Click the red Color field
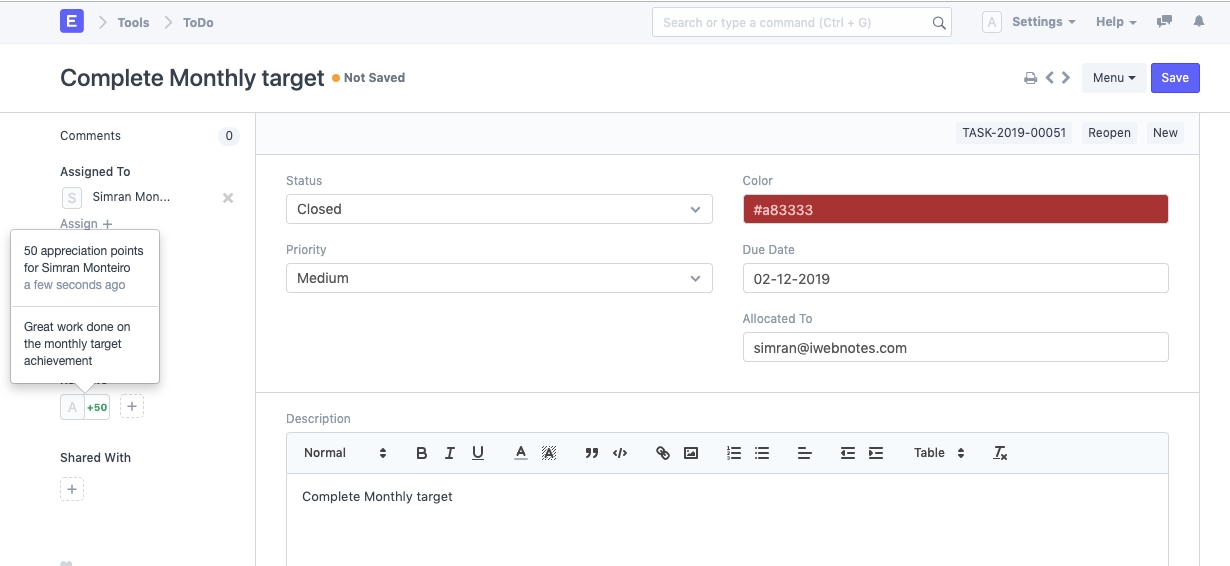1230x566 pixels. [955, 209]
